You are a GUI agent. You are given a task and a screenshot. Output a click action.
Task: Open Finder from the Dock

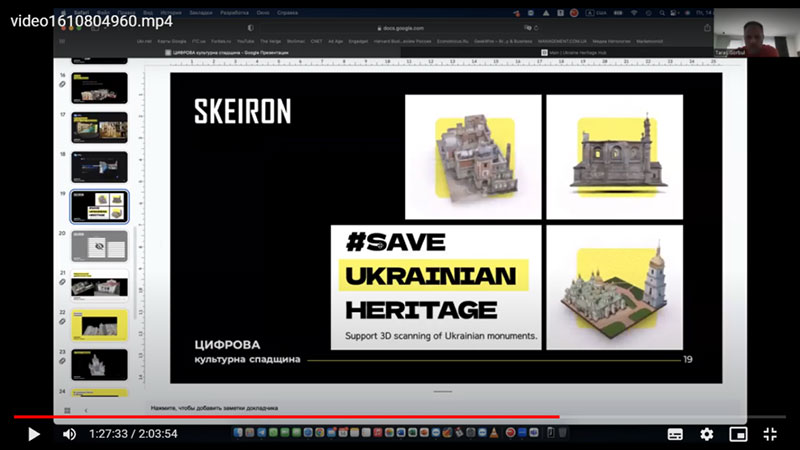tap(238, 433)
